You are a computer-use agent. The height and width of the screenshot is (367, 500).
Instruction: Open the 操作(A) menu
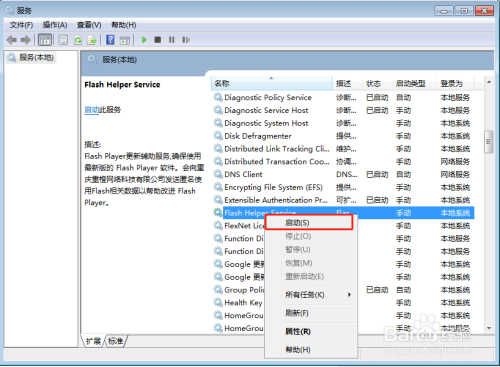point(55,25)
